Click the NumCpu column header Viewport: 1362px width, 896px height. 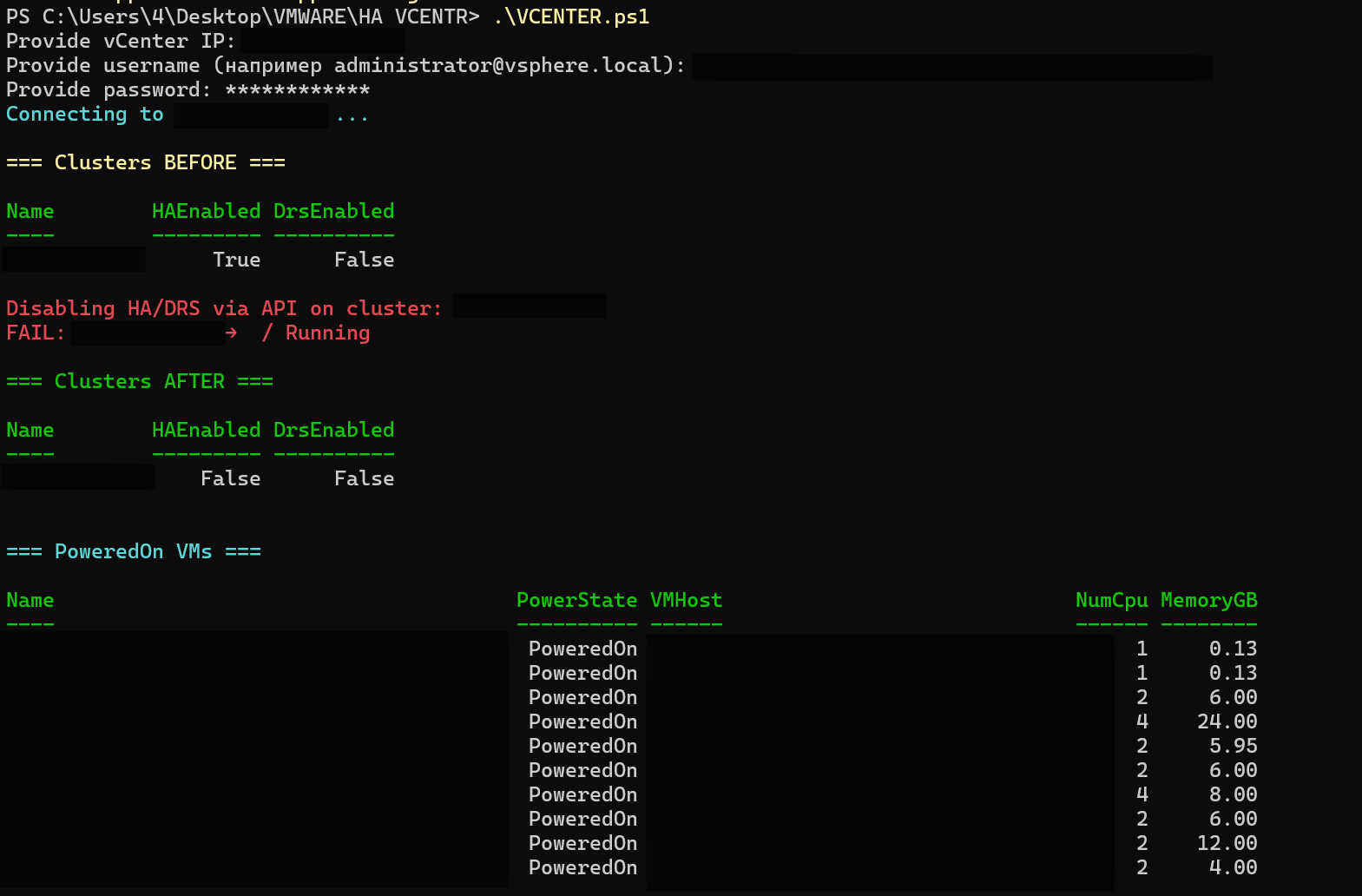(x=1111, y=601)
